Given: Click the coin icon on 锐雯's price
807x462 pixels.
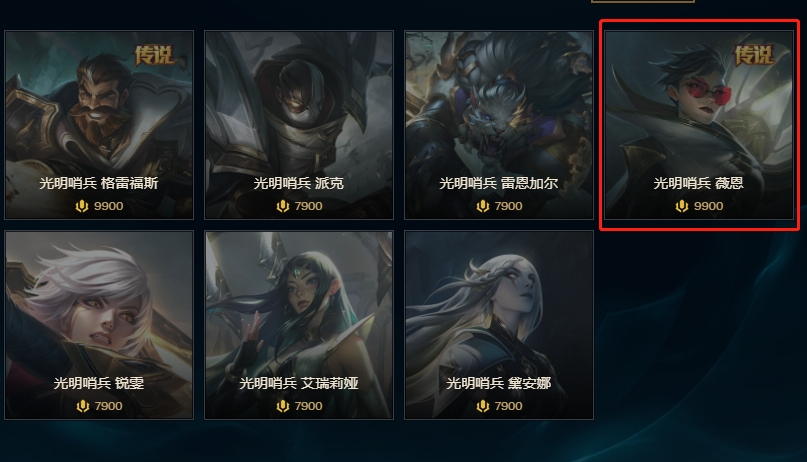Looking at the screenshot, I should pyautogui.click(x=82, y=406).
